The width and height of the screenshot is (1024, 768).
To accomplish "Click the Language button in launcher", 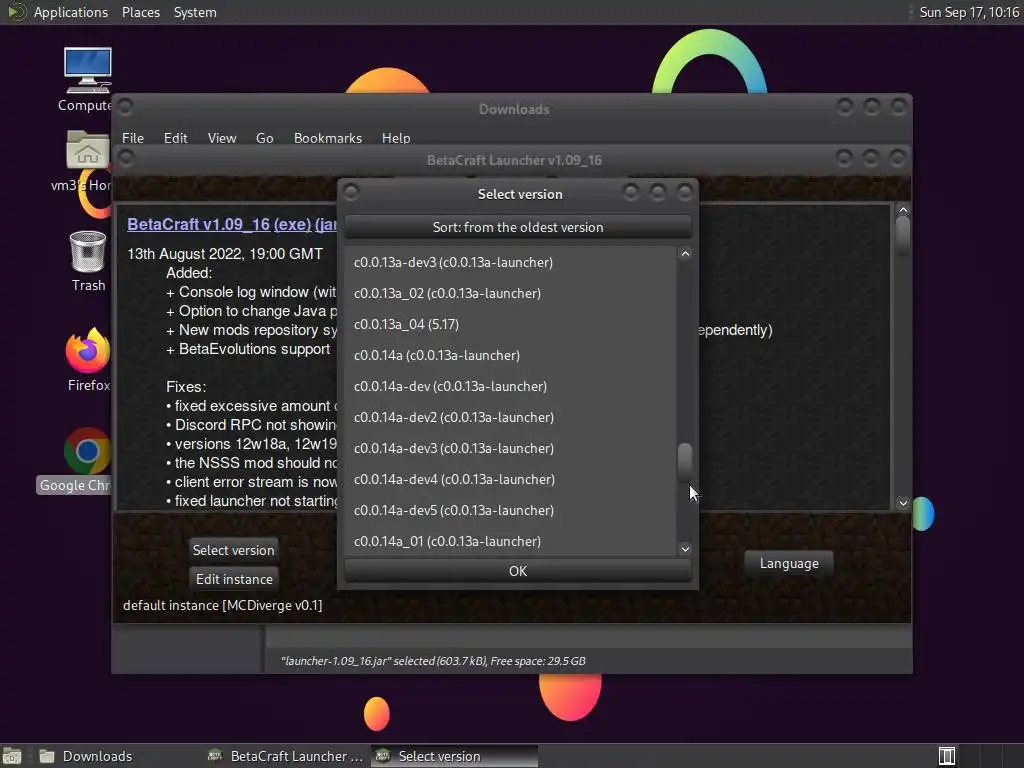I will tap(789, 563).
